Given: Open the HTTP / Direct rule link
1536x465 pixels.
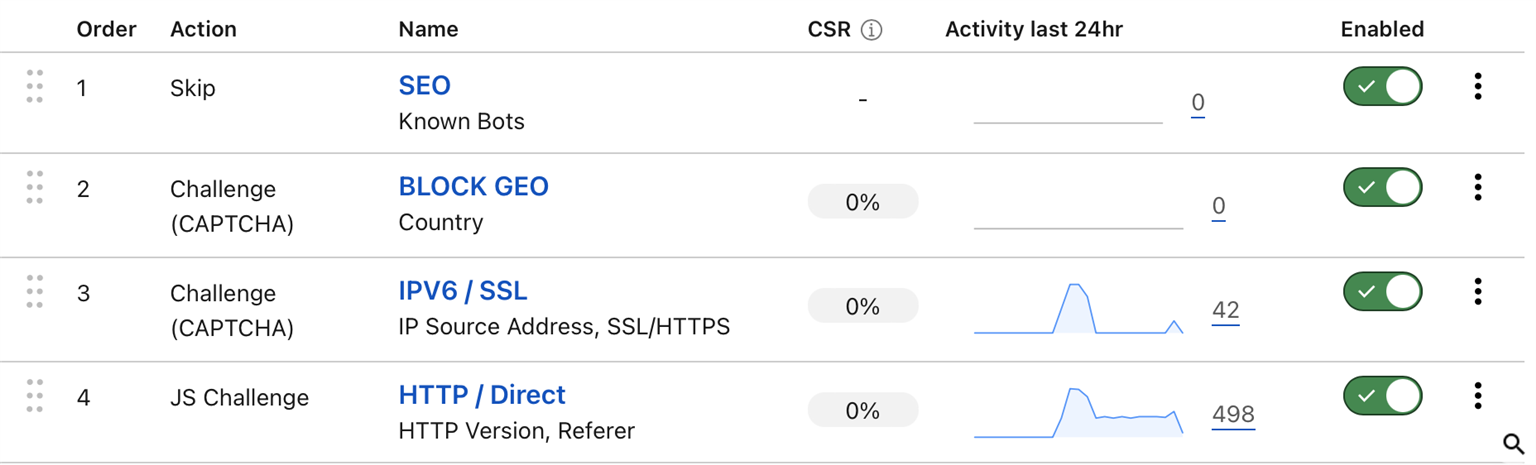Looking at the screenshot, I should (x=482, y=395).
